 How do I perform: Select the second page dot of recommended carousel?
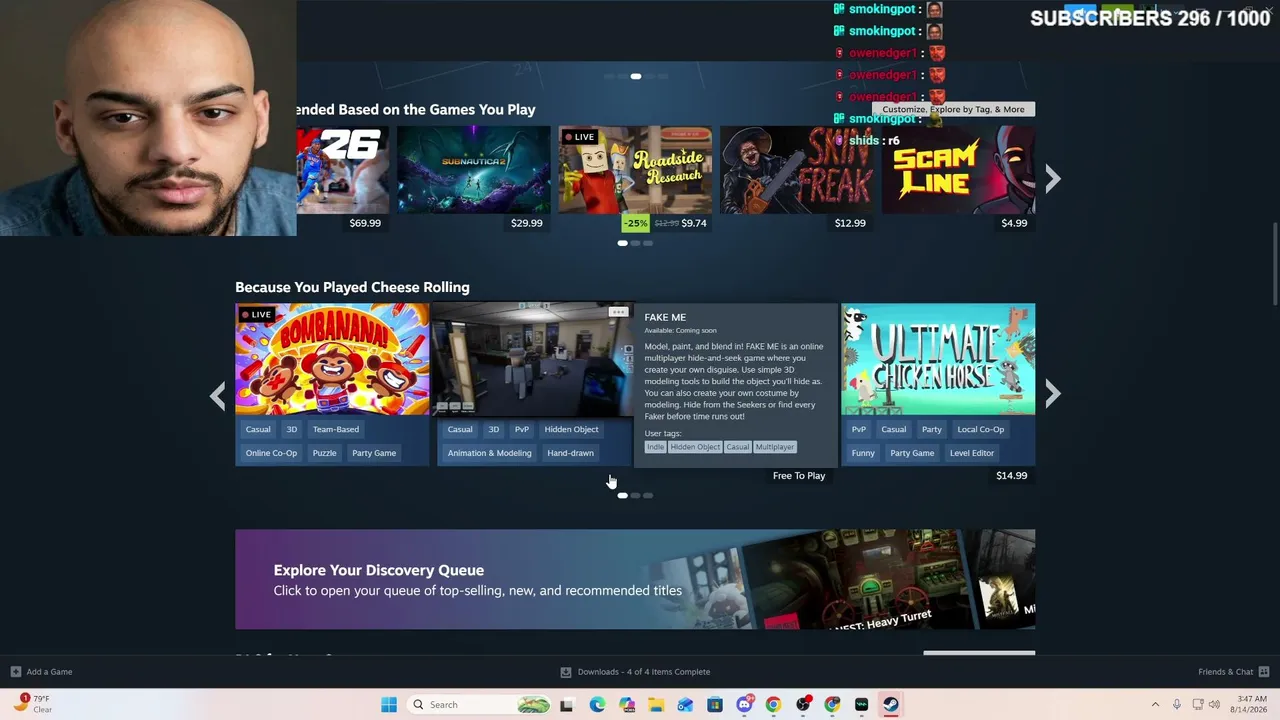[635, 243]
